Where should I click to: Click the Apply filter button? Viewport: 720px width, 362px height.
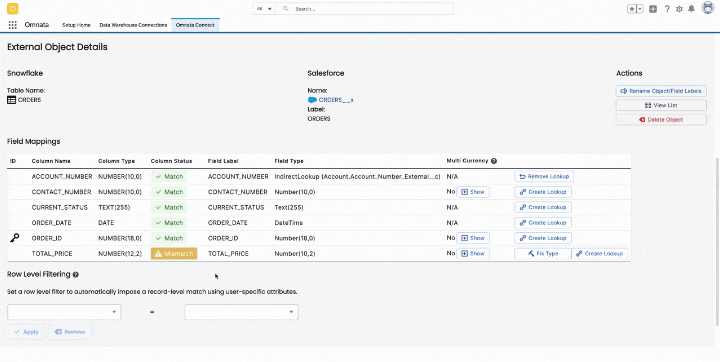click(26, 332)
